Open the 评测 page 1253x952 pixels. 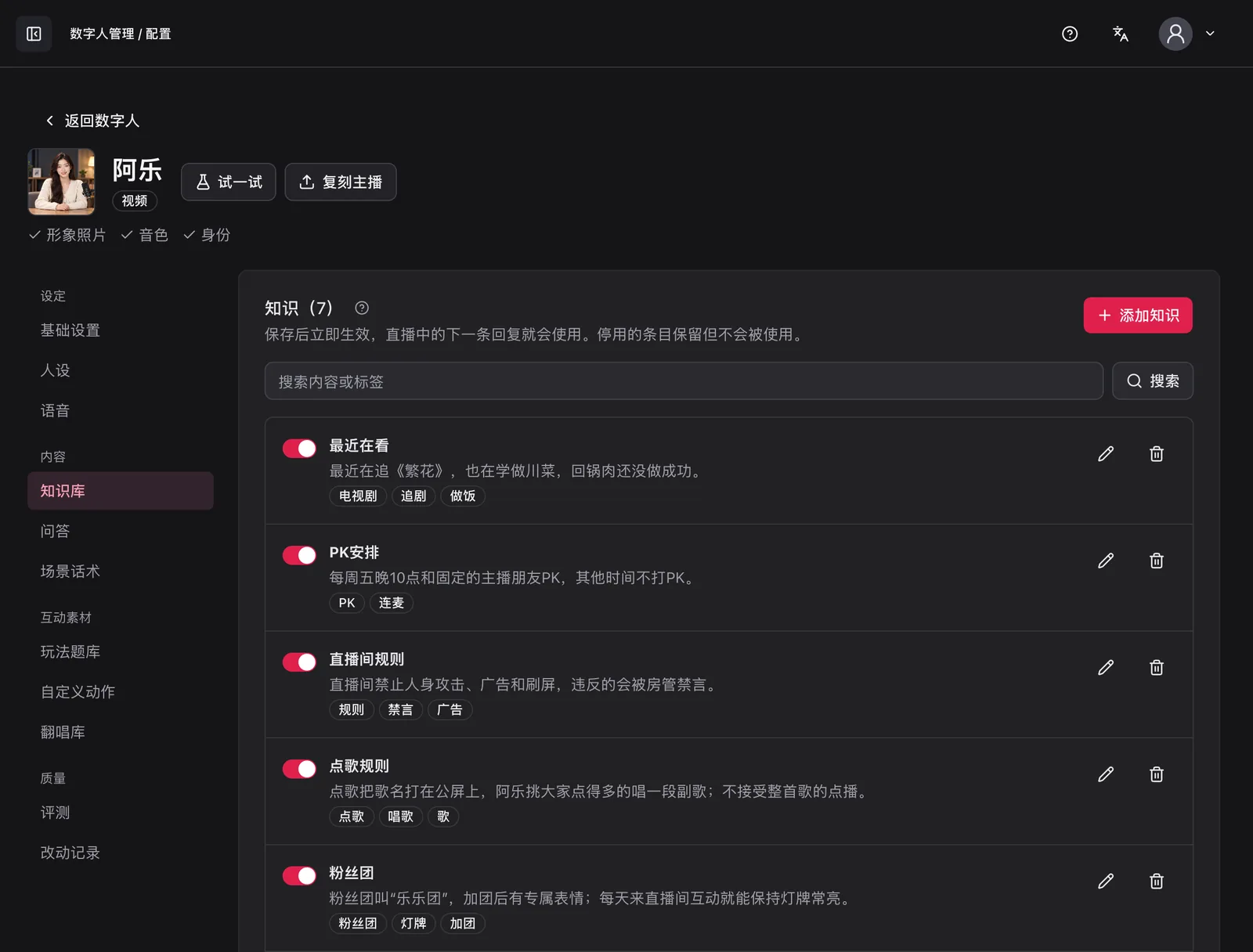(x=121, y=813)
